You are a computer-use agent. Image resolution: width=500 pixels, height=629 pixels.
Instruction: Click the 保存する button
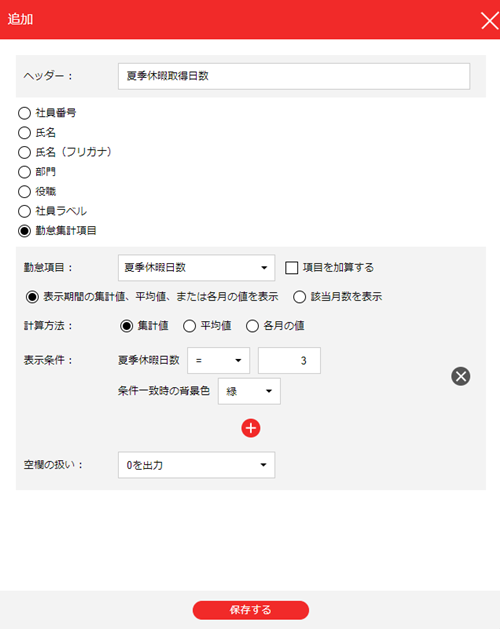coord(251,610)
